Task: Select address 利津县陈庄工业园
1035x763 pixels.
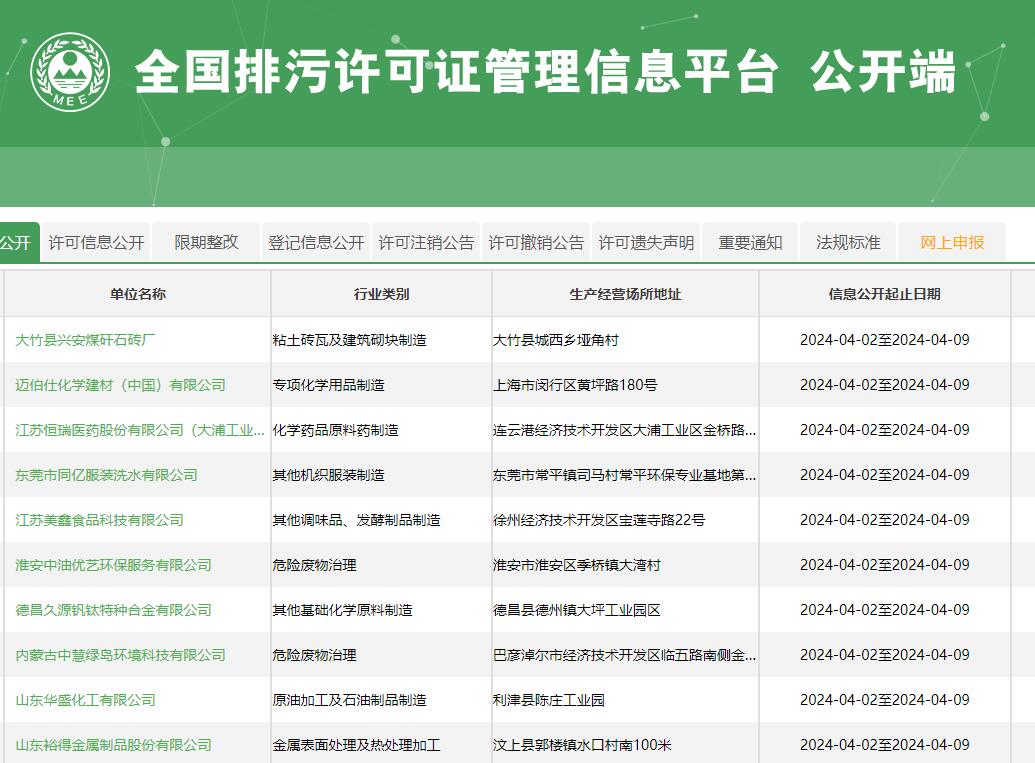Action: click(x=549, y=700)
